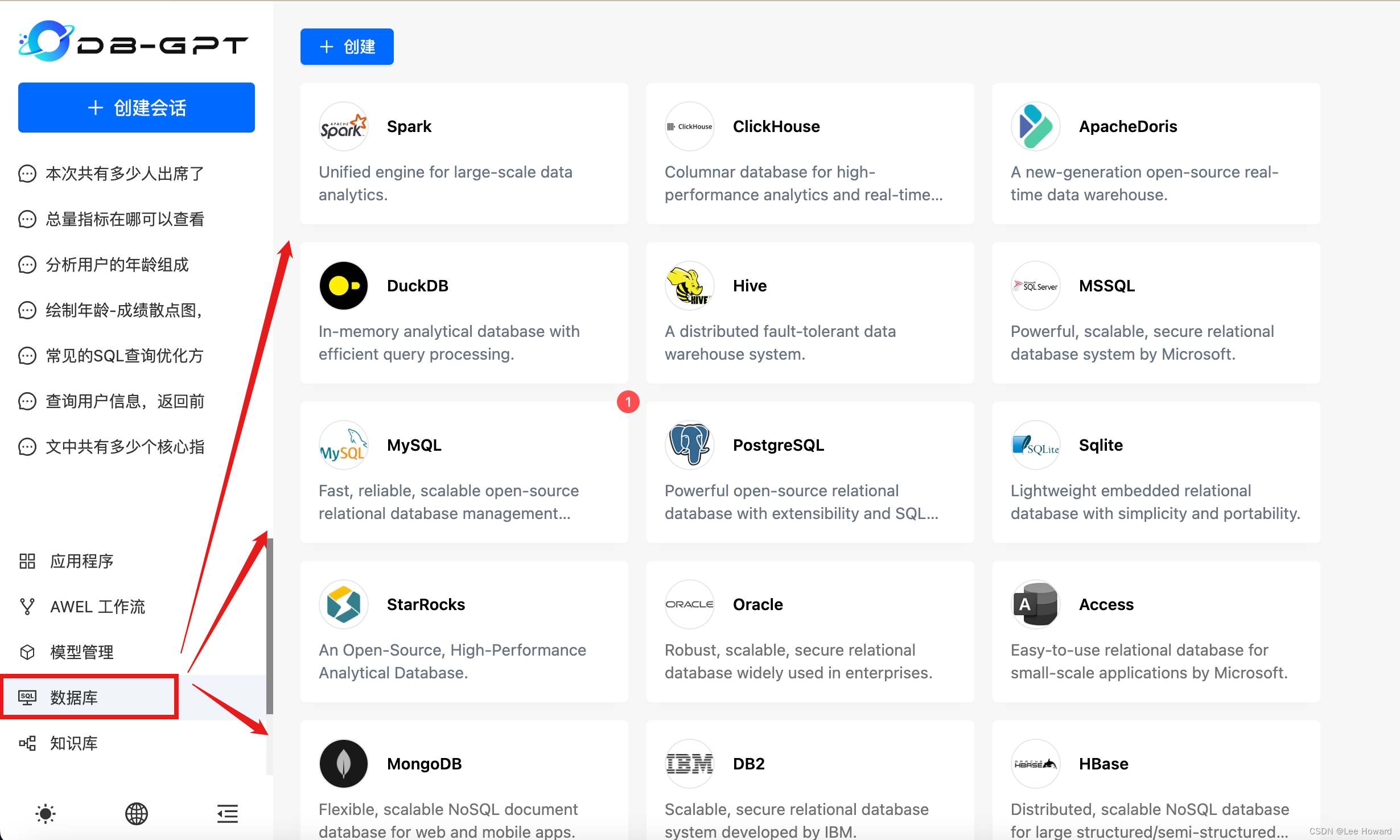This screenshot has height=840, width=1400.
Task: Click the MySQL card badge 1
Action: coord(628,402)
